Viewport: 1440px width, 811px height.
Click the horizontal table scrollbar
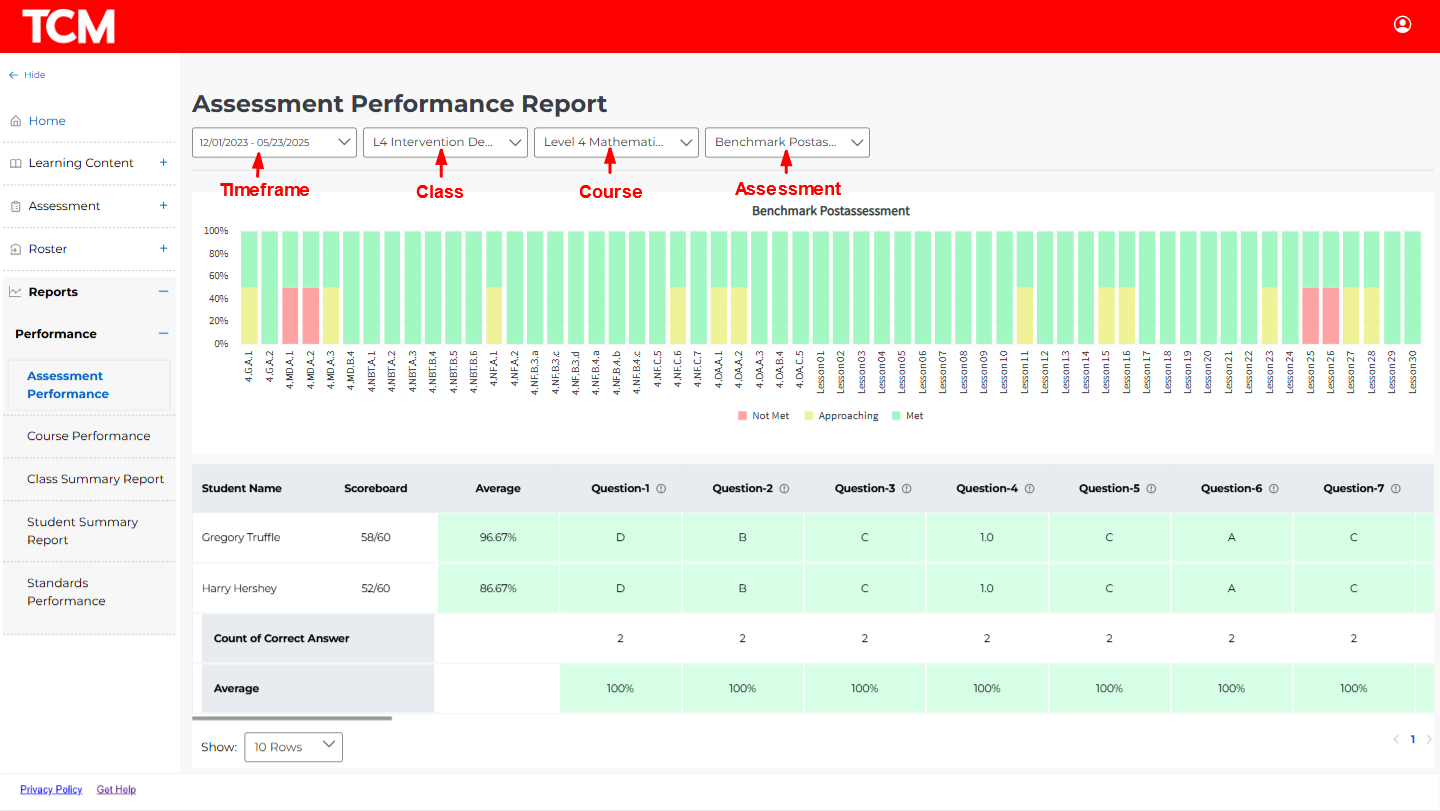click(x=292, y=718)
